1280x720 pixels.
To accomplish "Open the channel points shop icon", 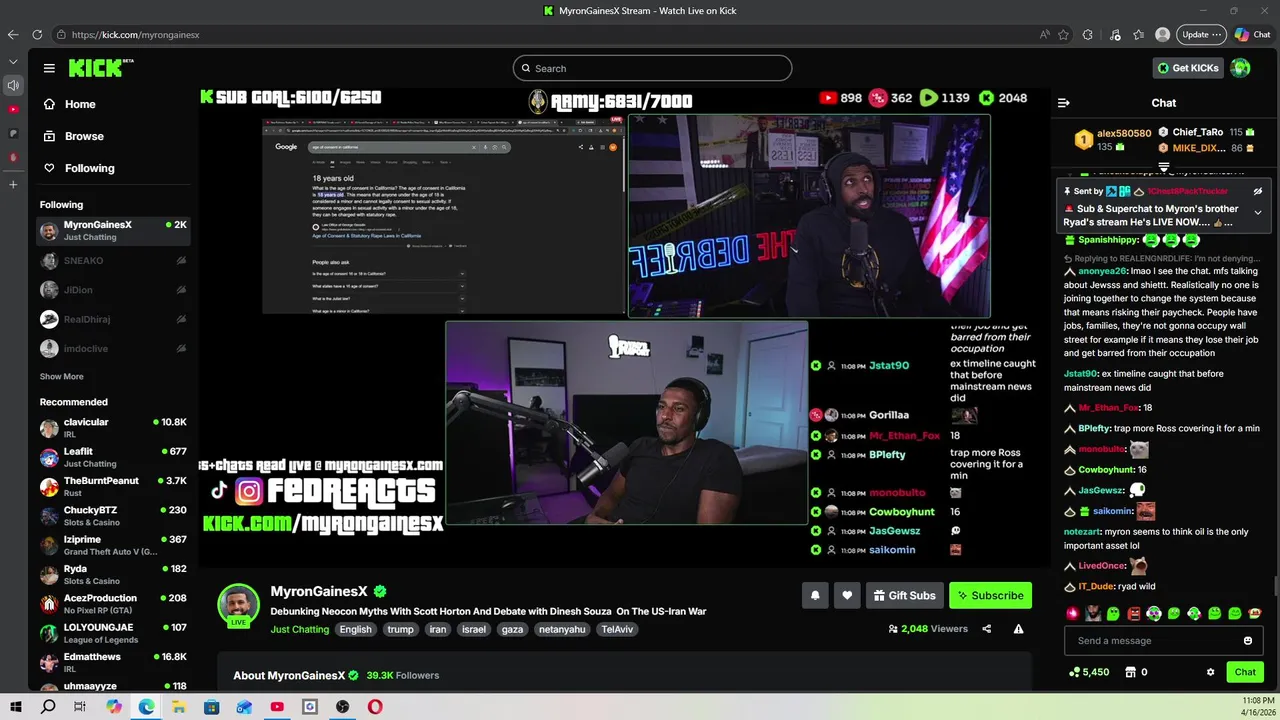I will (x=1131, y=672).
